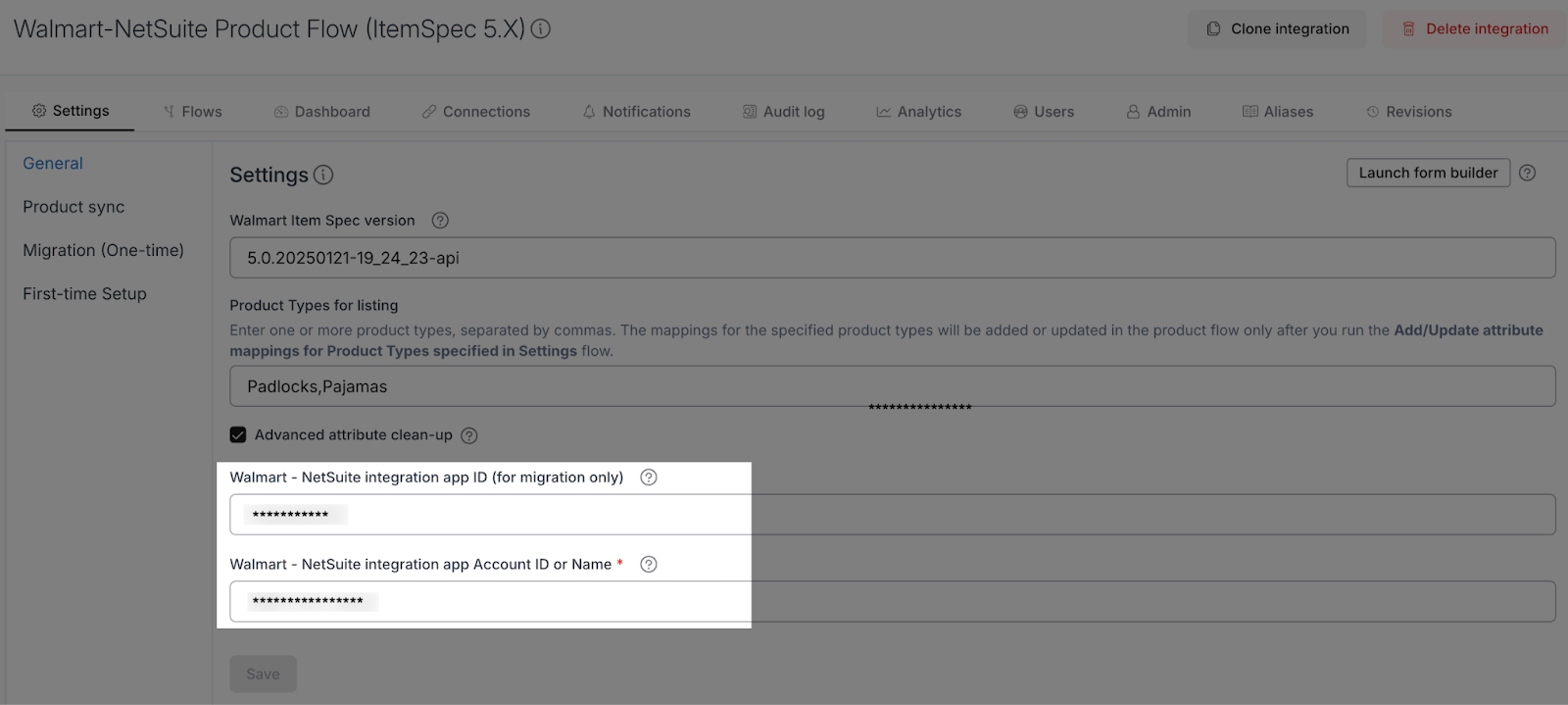Select Product sync in sidebar
Screen dimensions: 1568x705
[x=73, y=207]
